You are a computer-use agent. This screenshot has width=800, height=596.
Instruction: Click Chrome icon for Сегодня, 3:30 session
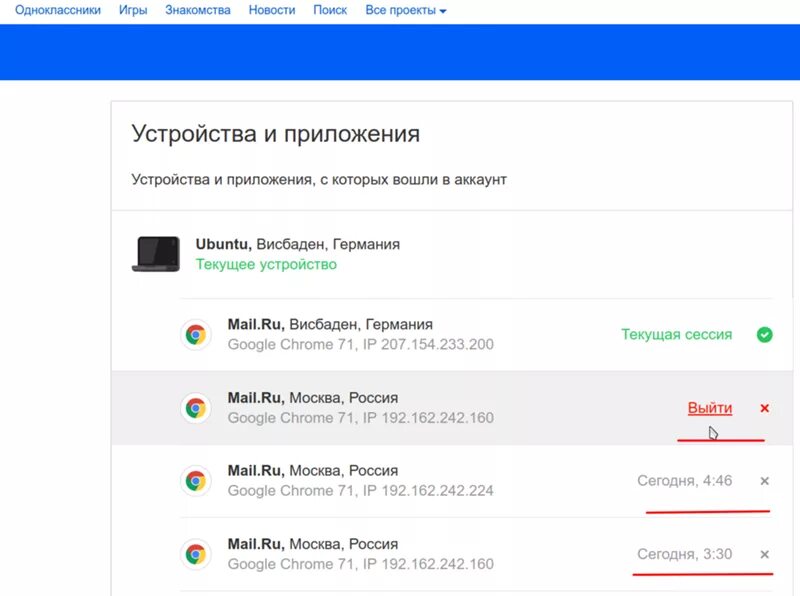pos(195,554)
